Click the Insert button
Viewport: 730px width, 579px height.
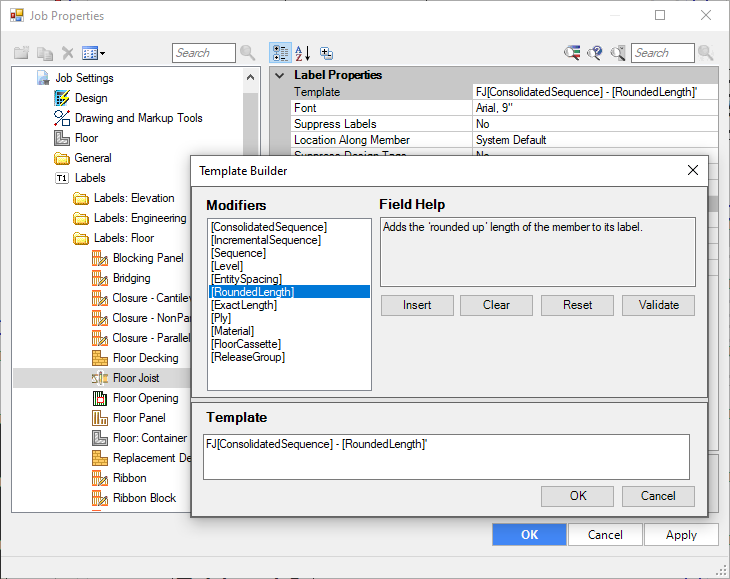coord(417,305)
